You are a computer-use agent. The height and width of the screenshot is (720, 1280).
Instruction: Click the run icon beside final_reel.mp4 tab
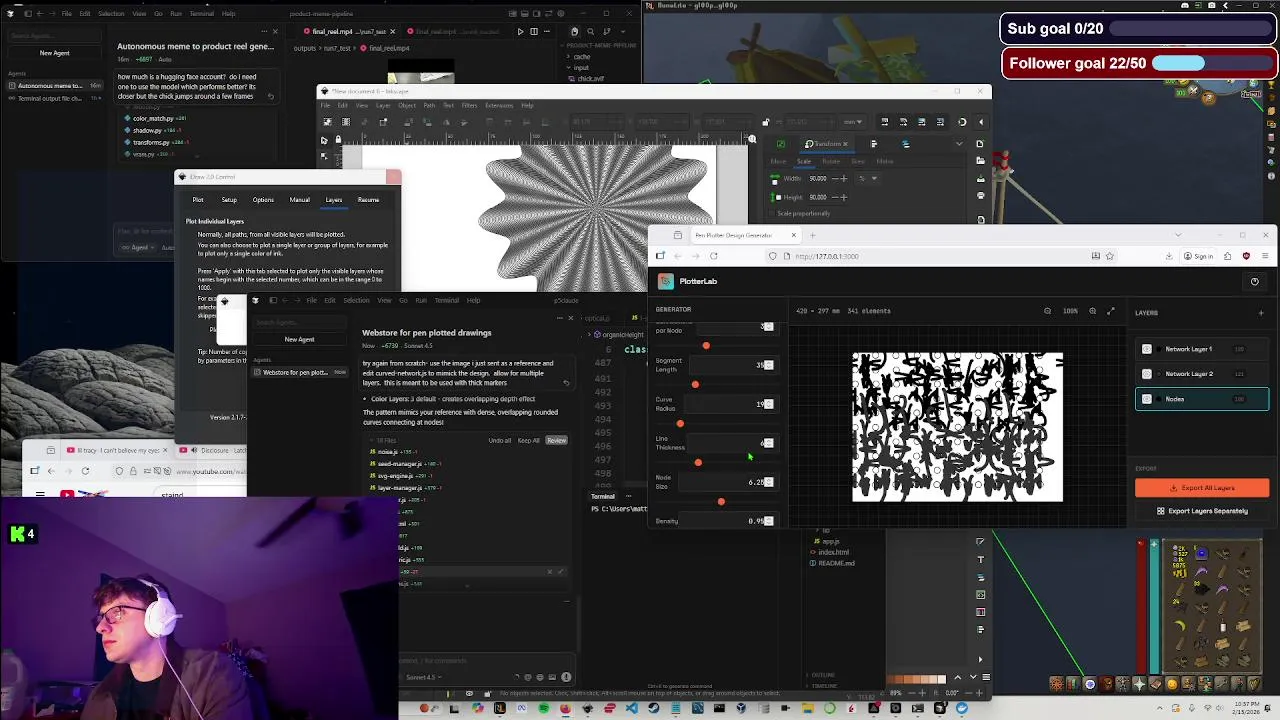click(520, 31)
